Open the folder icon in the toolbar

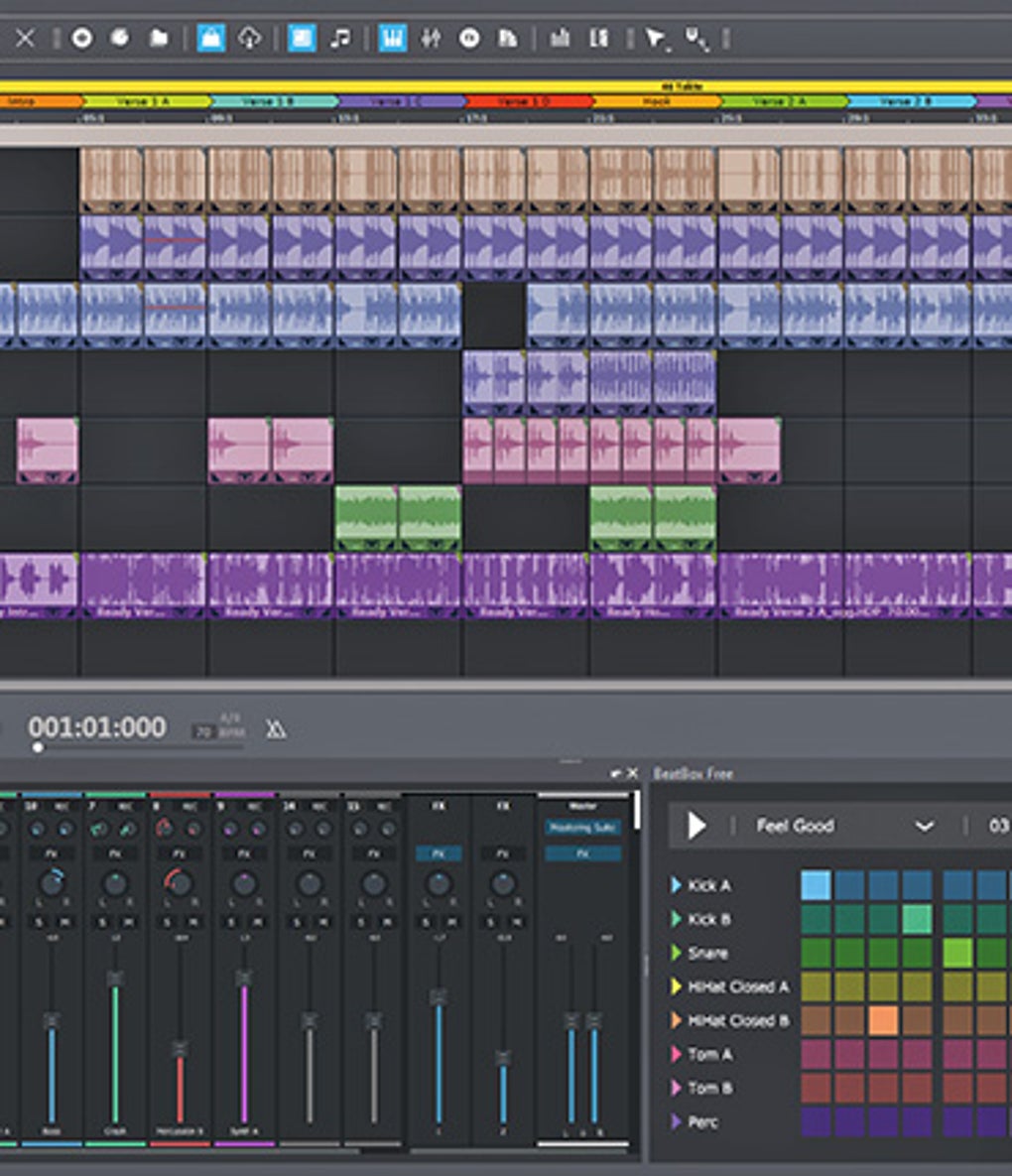pos(159,38)
